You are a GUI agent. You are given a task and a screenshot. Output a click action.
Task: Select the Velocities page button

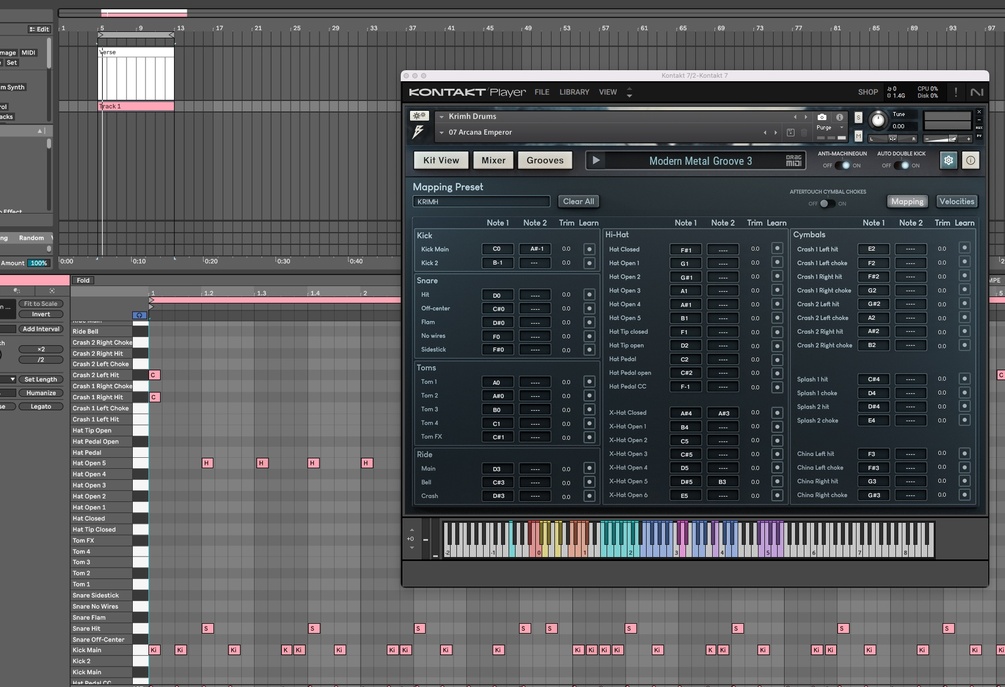click(956, 201)
